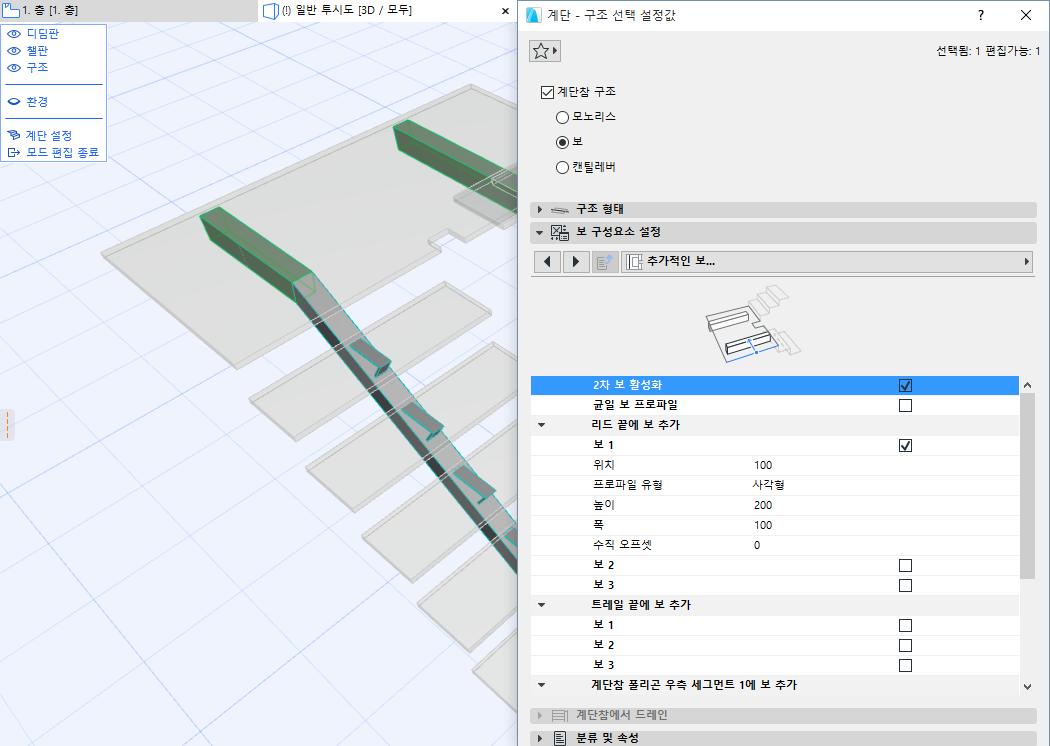Open 계단 설정 from edit palette
Viewport: 1050px width, 746px height.
click(x=48, y=135)
